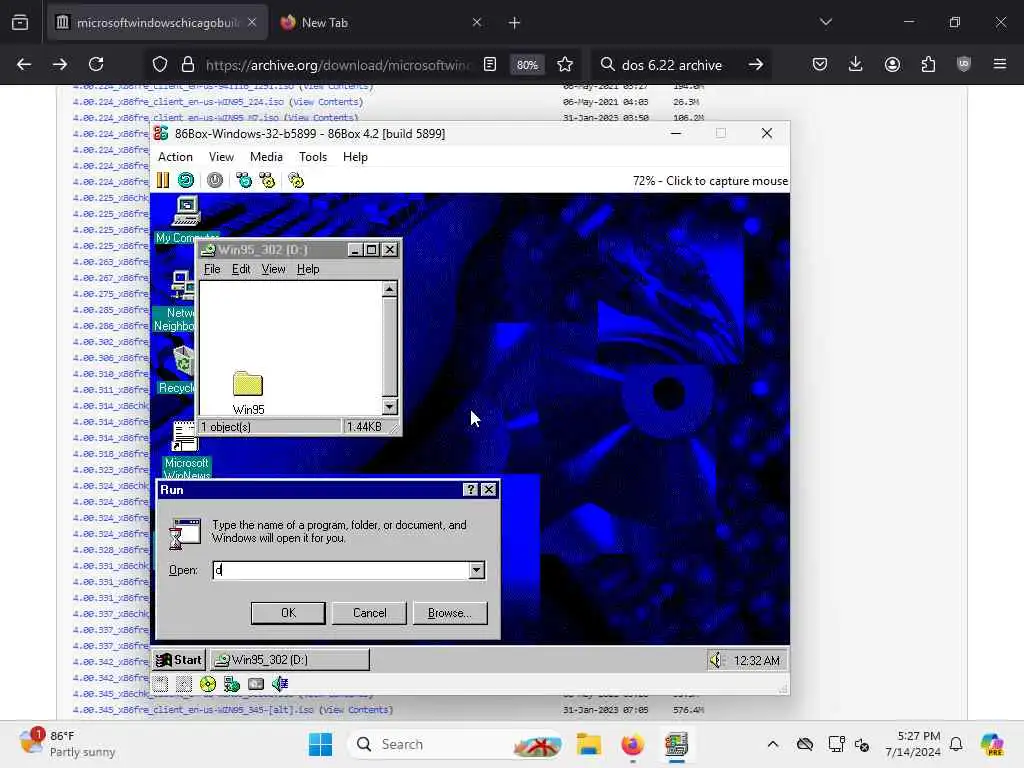
Task: Open the 86Box Help menu
Action: [x=355, y=157]
